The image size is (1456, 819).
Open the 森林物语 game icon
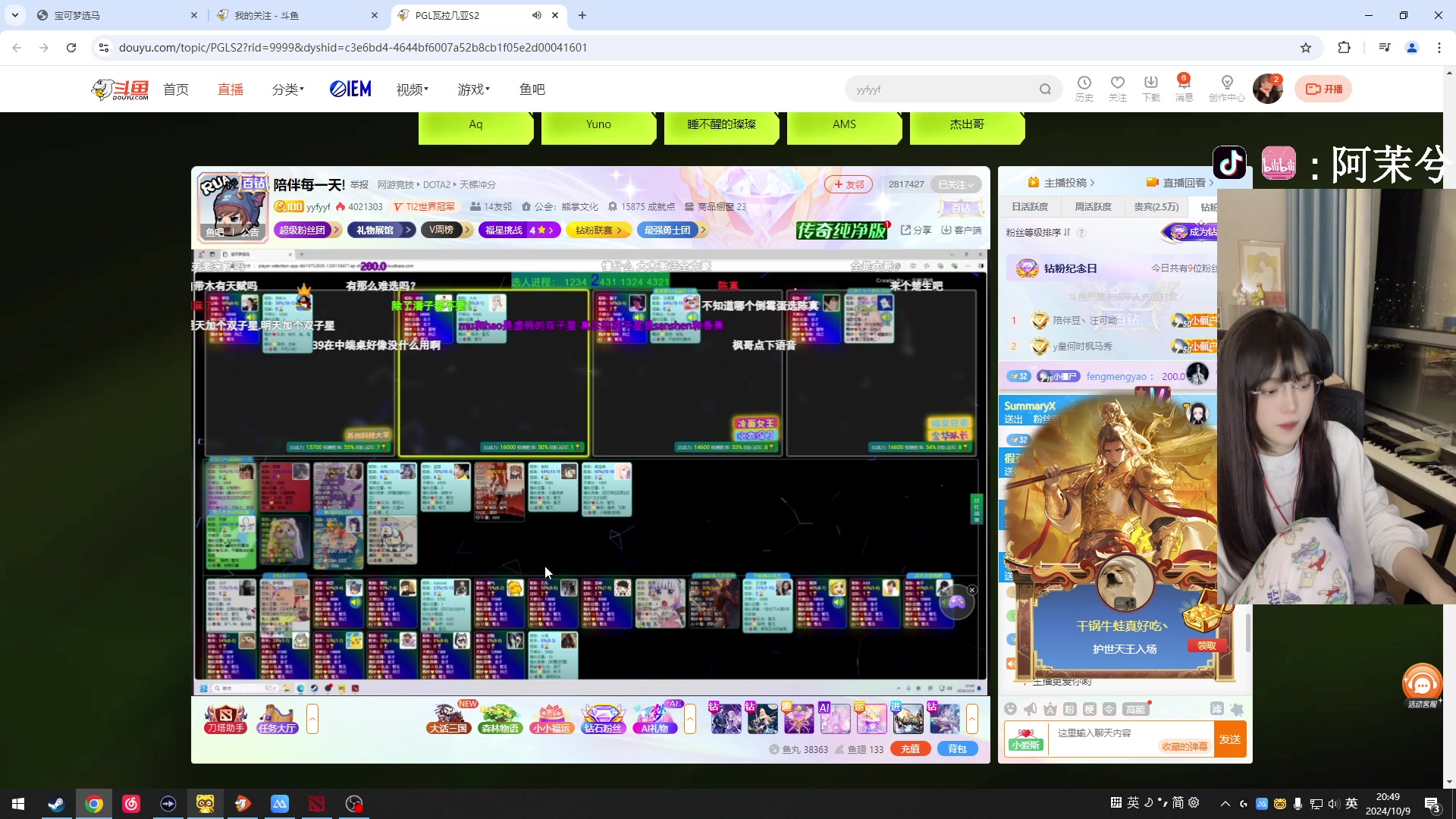[x=500, y=718]
